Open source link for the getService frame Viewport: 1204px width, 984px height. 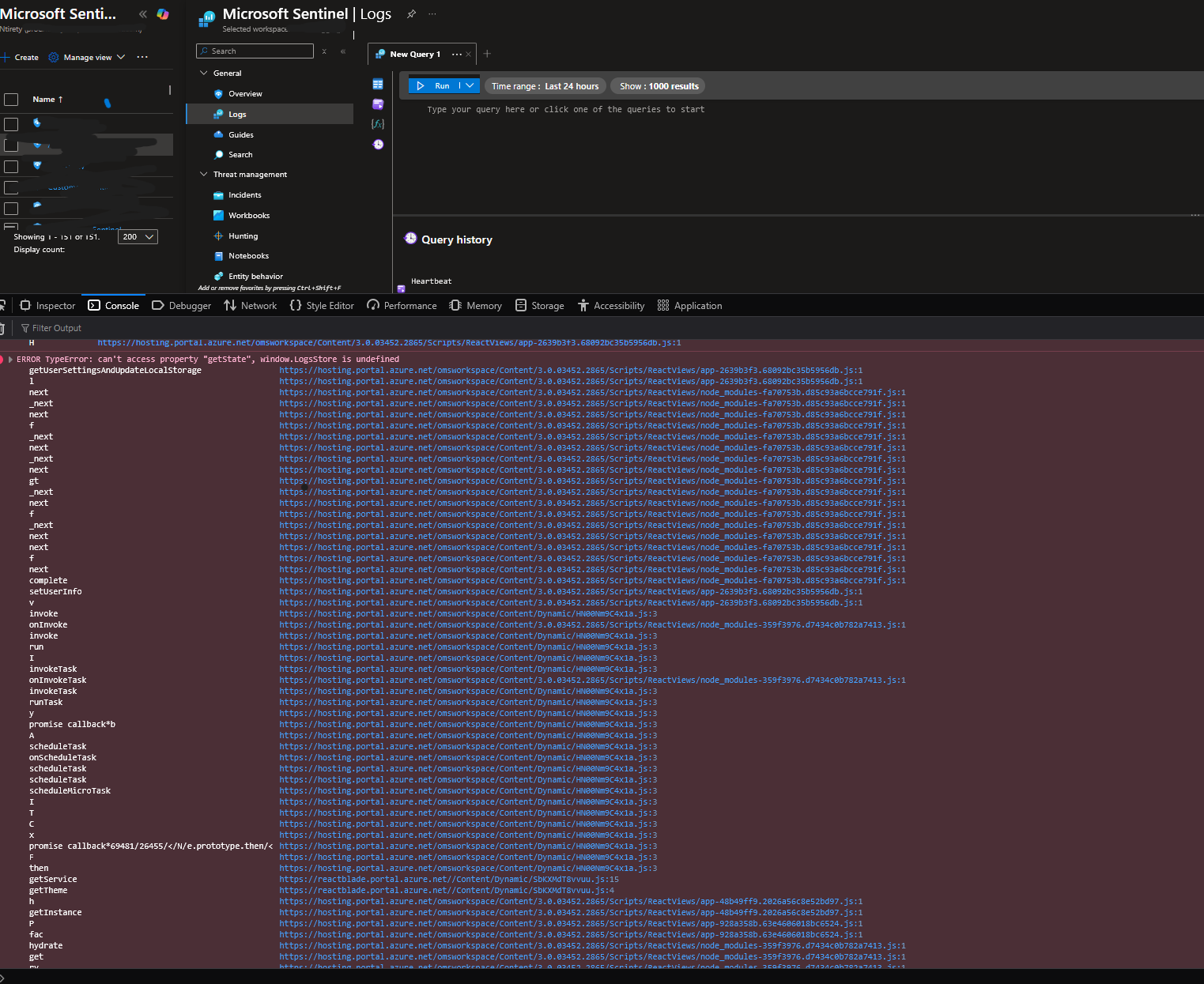coord(449,879)
